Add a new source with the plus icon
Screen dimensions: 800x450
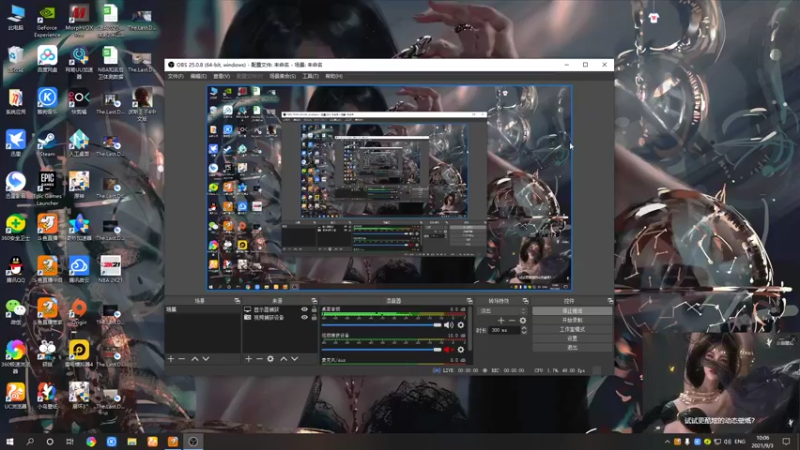[x=248, y=359]
